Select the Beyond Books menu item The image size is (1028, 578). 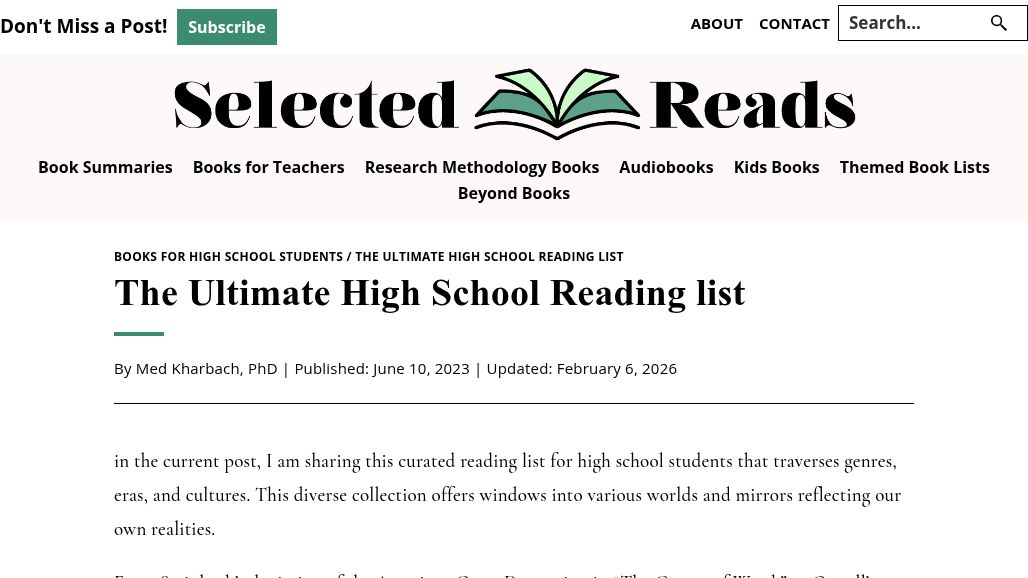tap(513, 193)
